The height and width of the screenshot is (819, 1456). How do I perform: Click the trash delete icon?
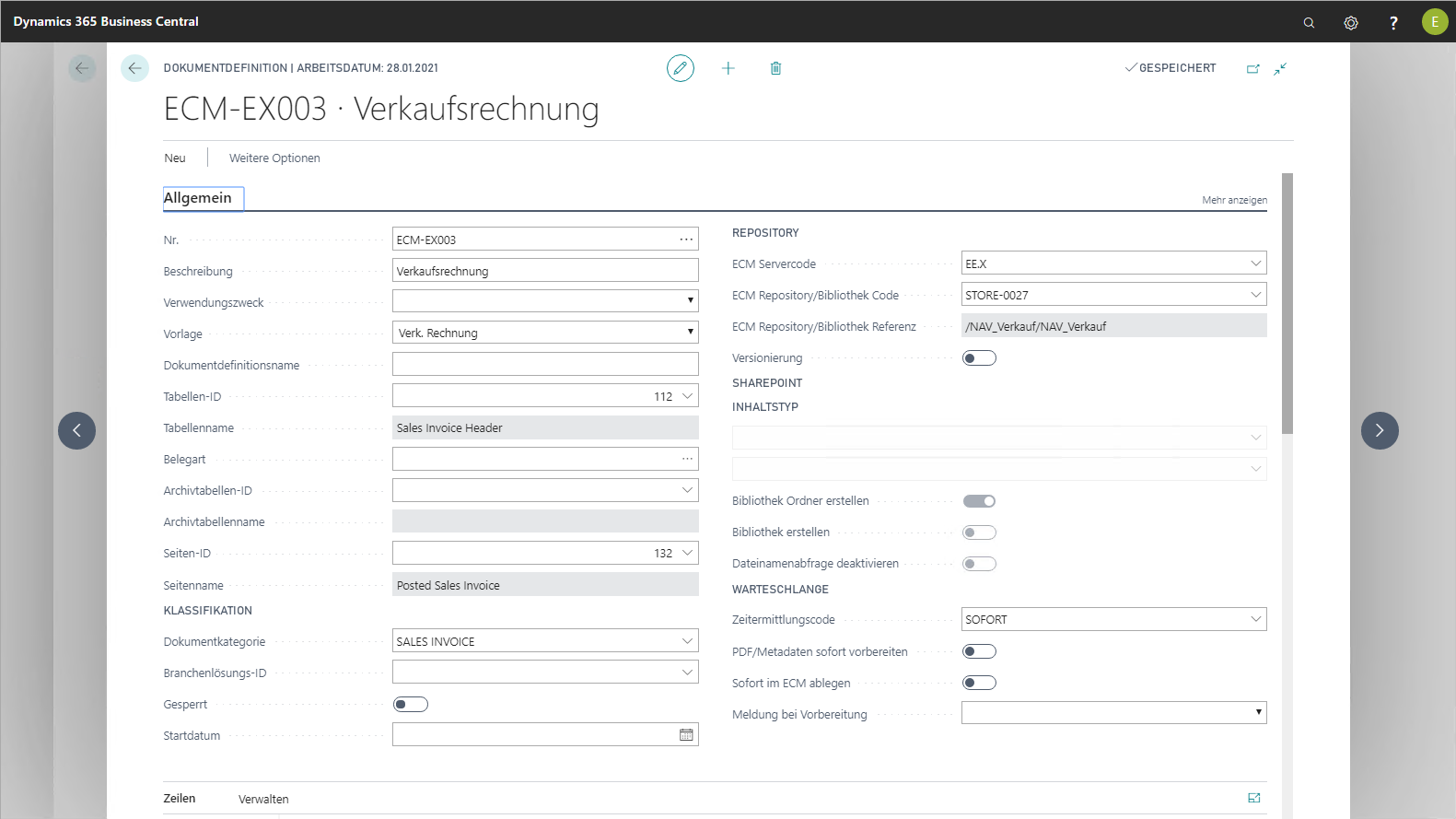775,68
